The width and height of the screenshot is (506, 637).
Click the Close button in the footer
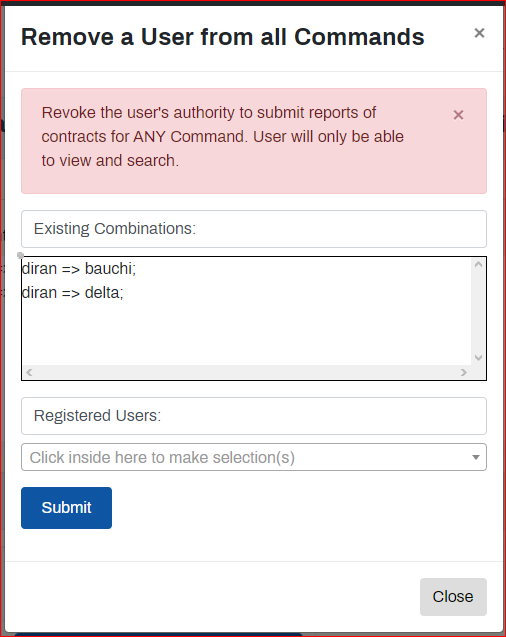tap(453, 597)
